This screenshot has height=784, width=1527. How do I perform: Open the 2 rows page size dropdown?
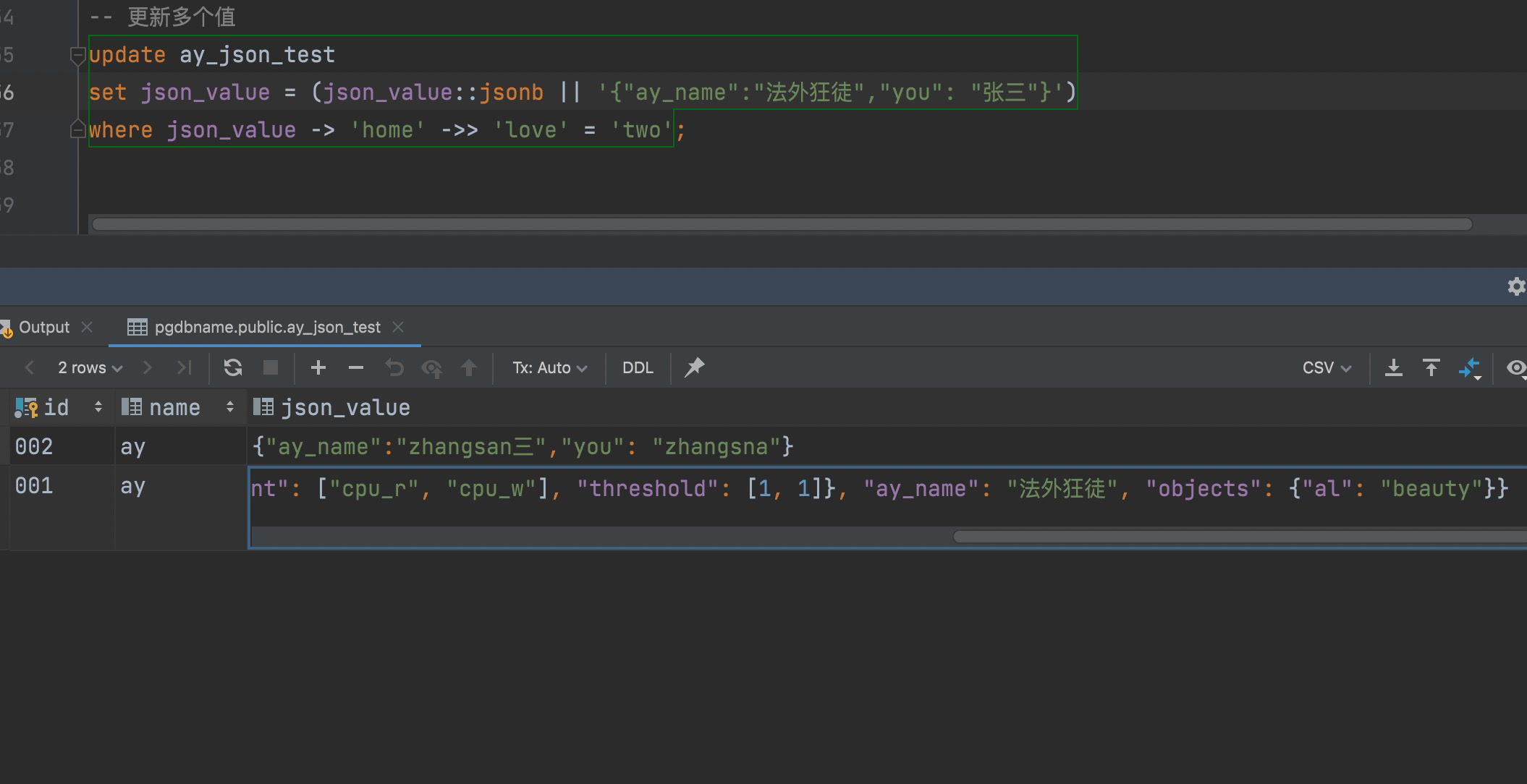(x=88, y=367)
